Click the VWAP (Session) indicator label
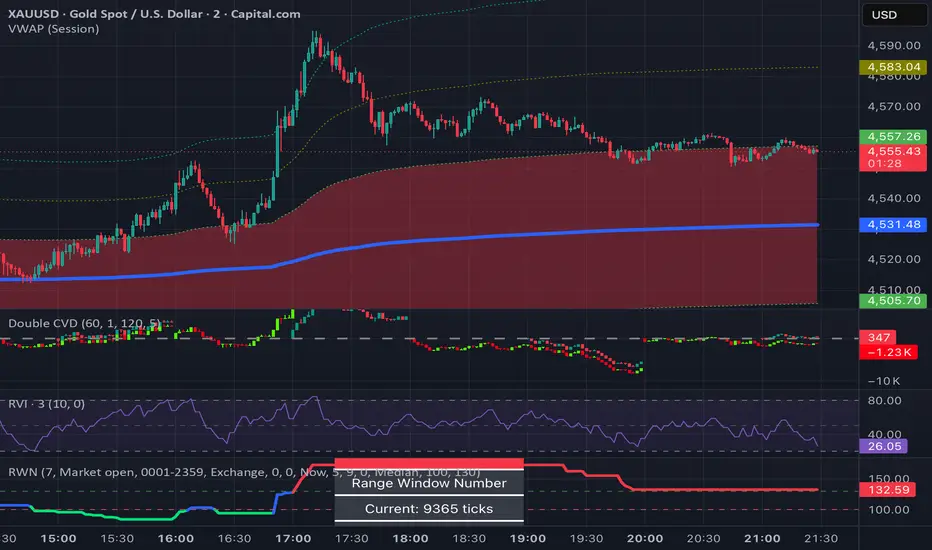Viewport: 932px width, 550px height. (x=53, y=29)
